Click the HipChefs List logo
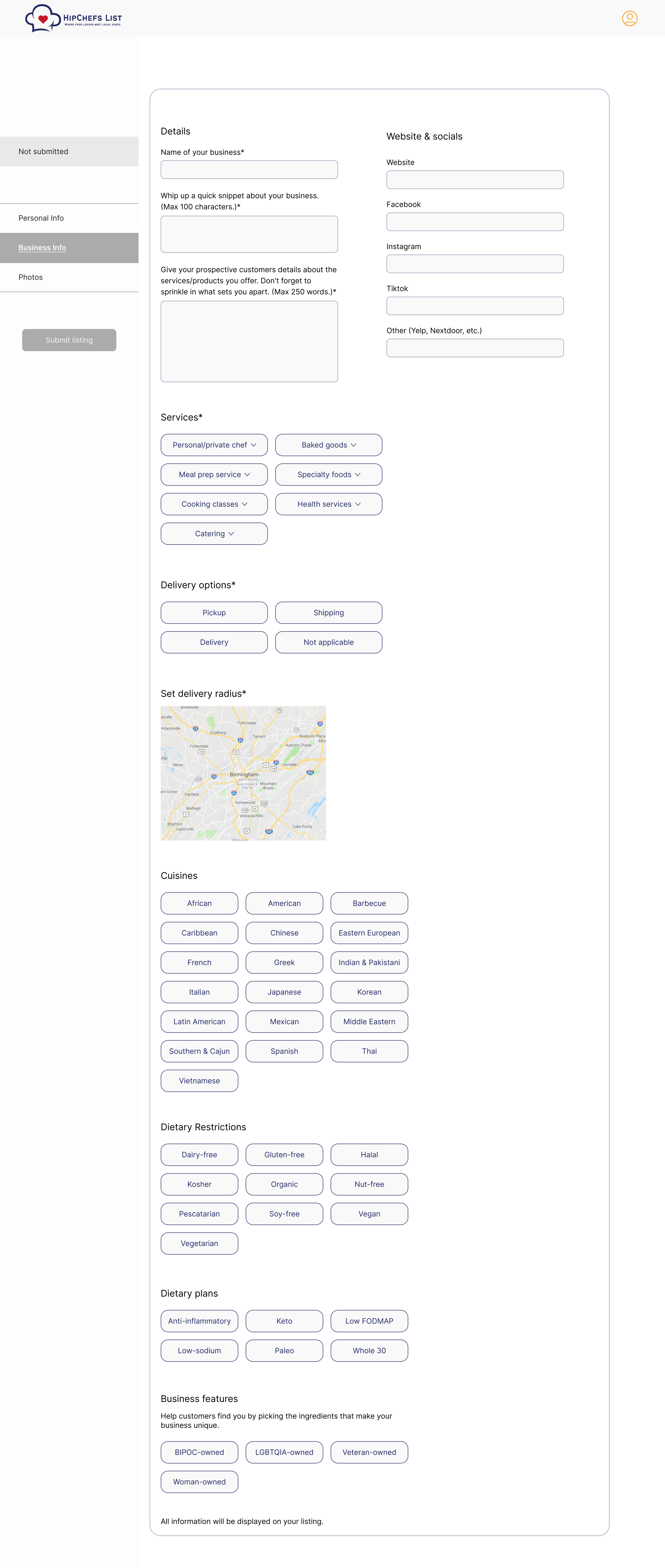This screenshot has height=1568, width=665. tap(73, 18)
